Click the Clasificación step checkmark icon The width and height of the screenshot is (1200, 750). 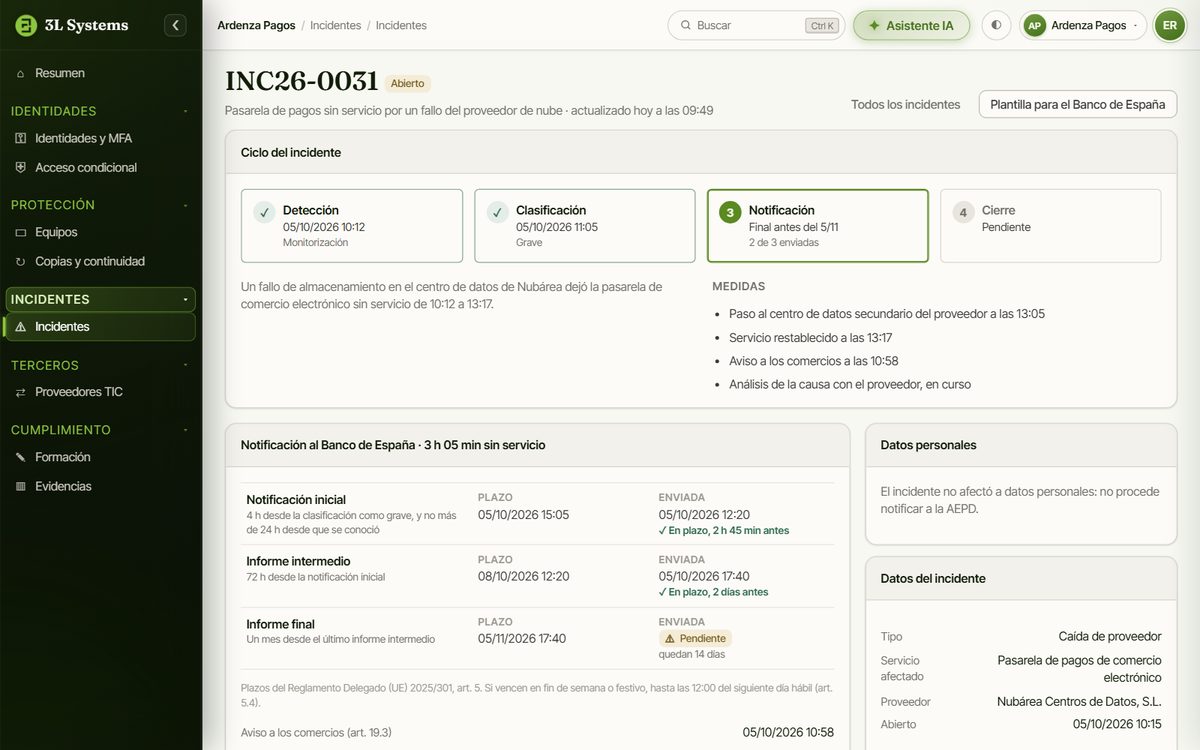pyautogui.click(x=497, y=212)
